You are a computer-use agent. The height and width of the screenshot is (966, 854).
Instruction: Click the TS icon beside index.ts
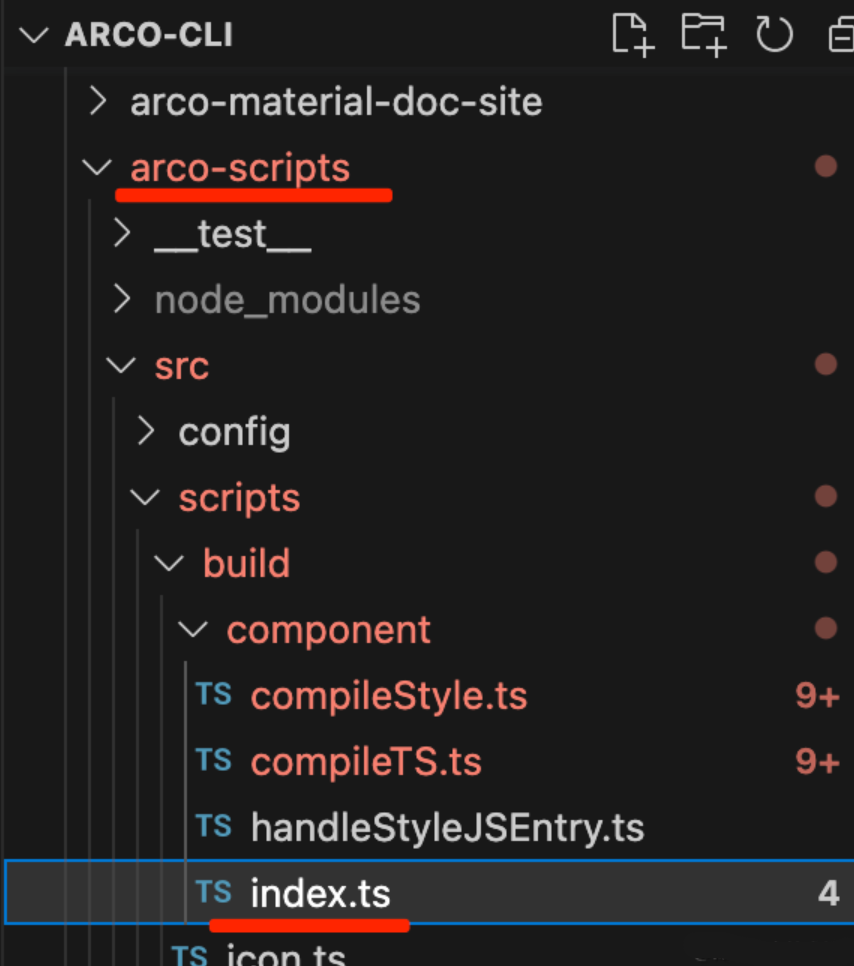tap(214, 892)
